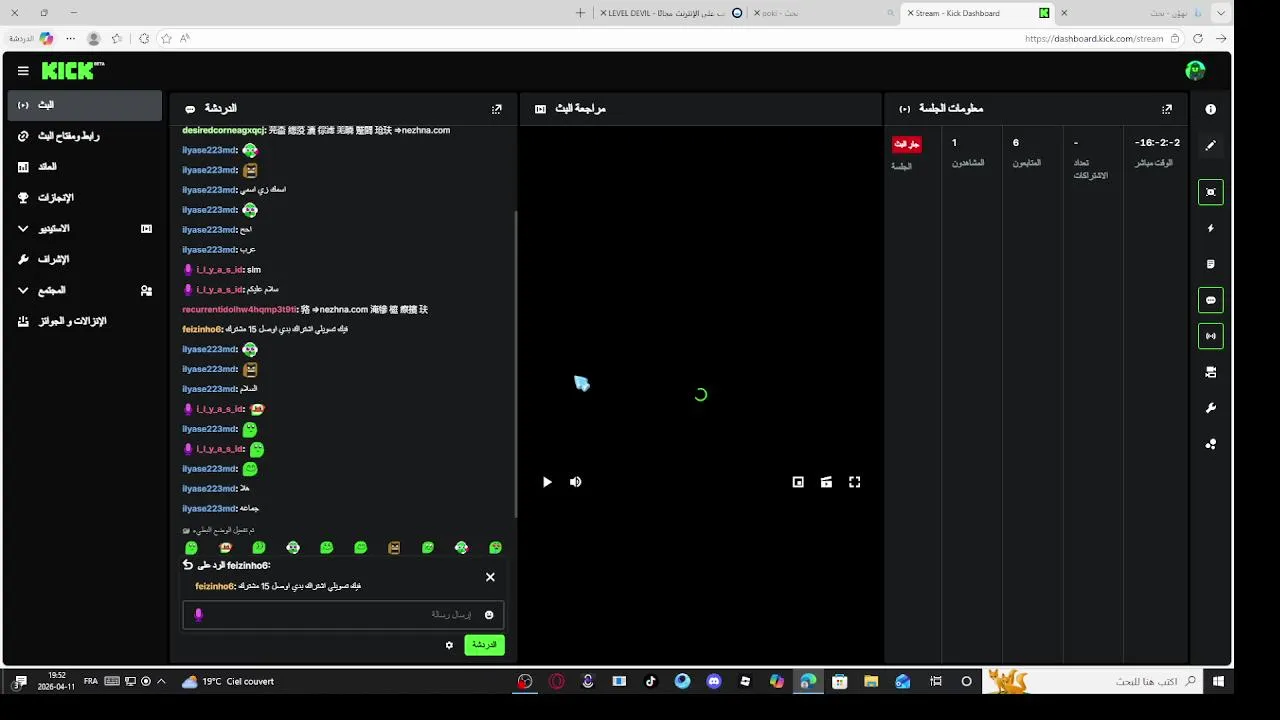Select the البث sidebar item
Image resolution: width=1280 pixels, height=720 pixels.
(85, 105)
